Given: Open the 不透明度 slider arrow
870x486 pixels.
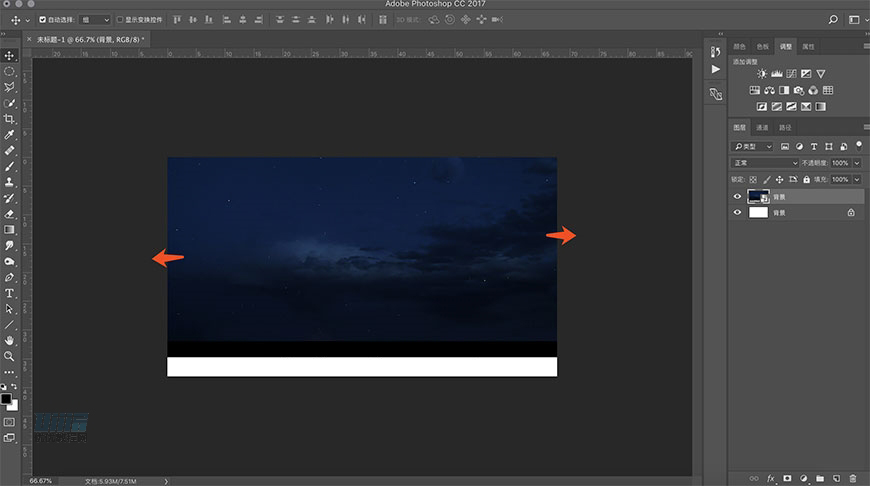Looking at the screenshot, I should pyautogui.click(x=857, y=163).
